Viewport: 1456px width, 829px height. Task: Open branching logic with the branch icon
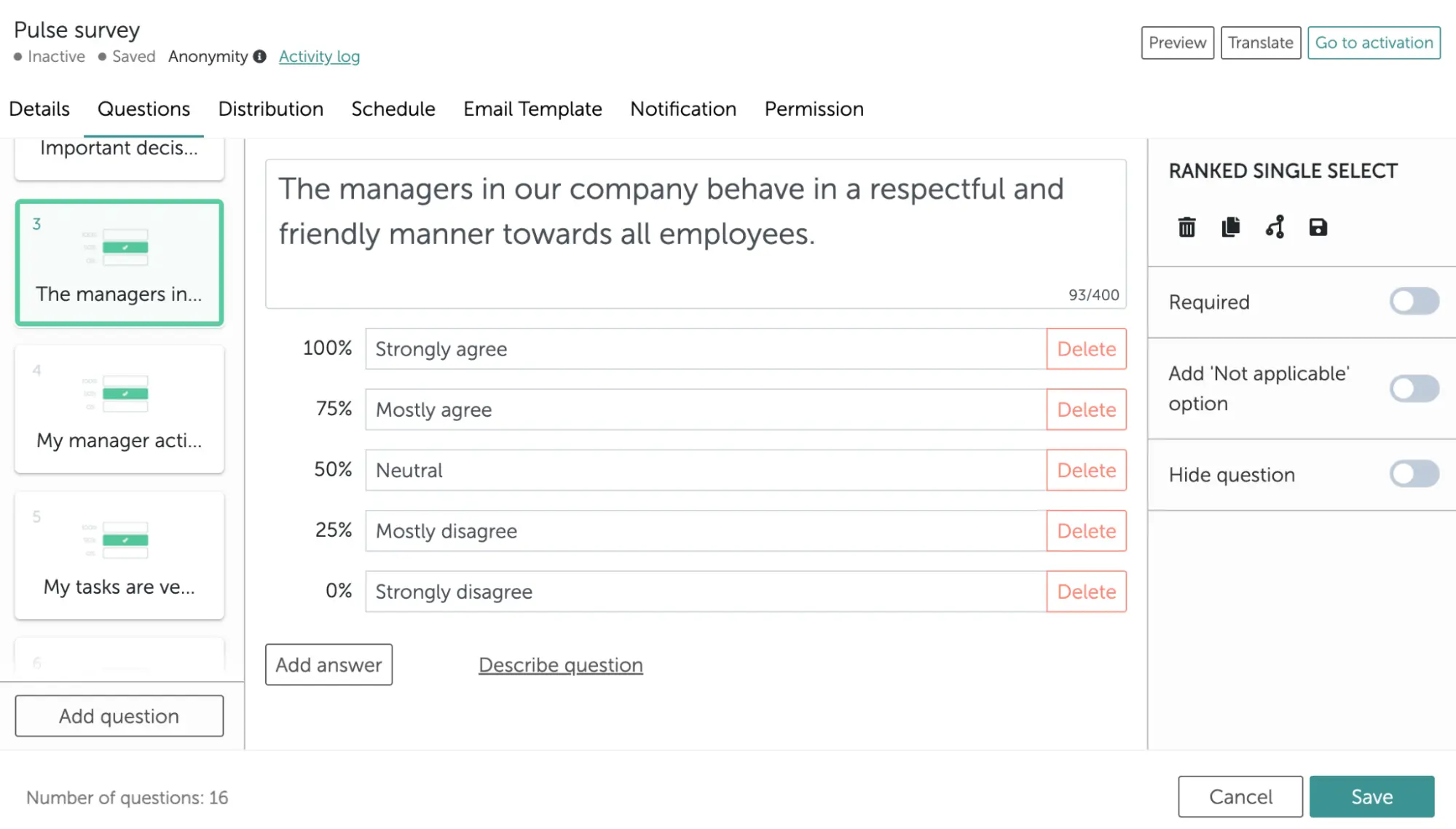pos(1275,227)
